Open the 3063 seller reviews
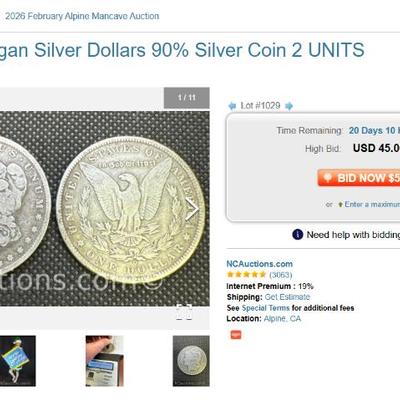 point(280,275)
